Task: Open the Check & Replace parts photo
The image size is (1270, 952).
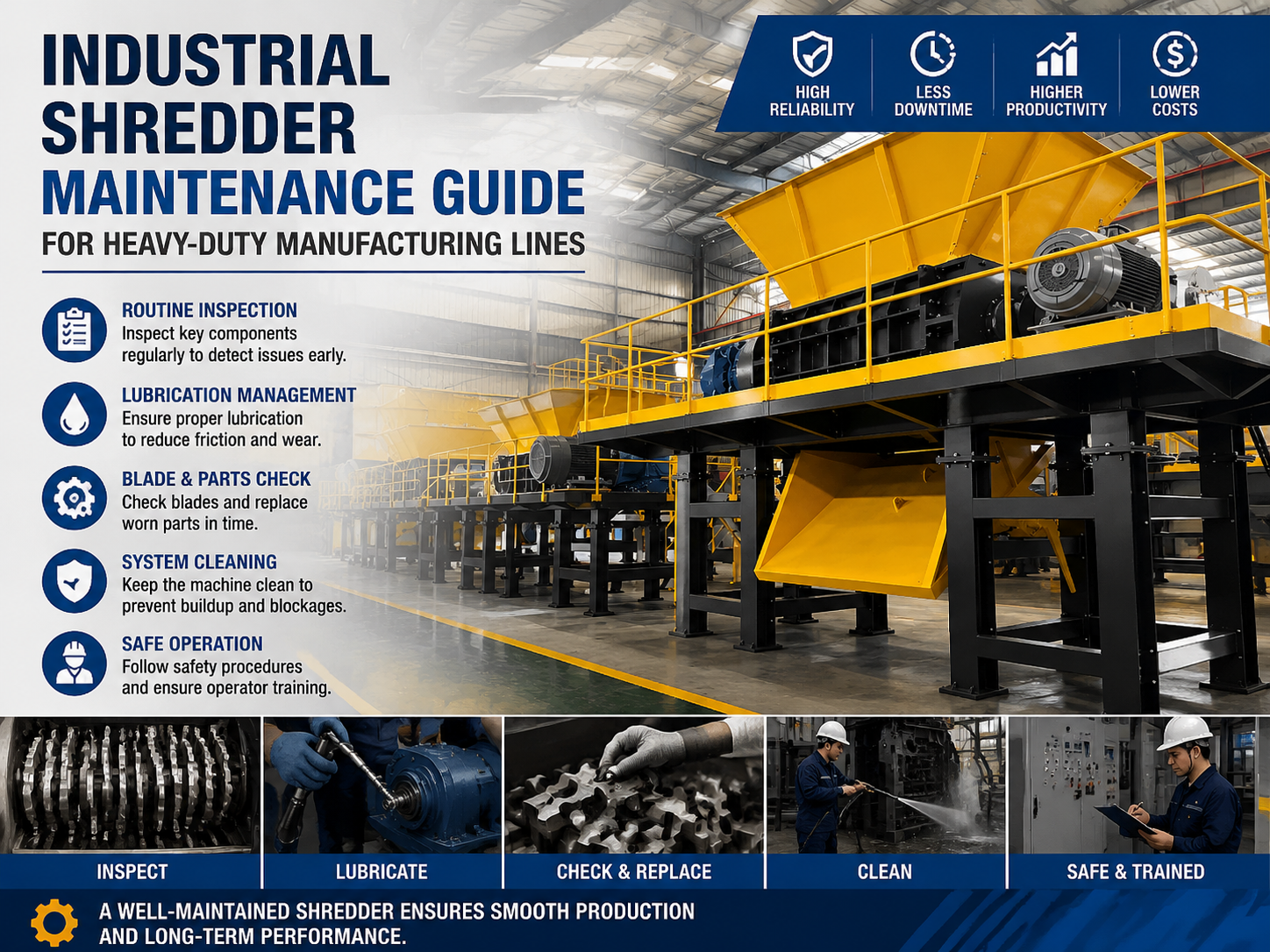Action: (634, 785)
